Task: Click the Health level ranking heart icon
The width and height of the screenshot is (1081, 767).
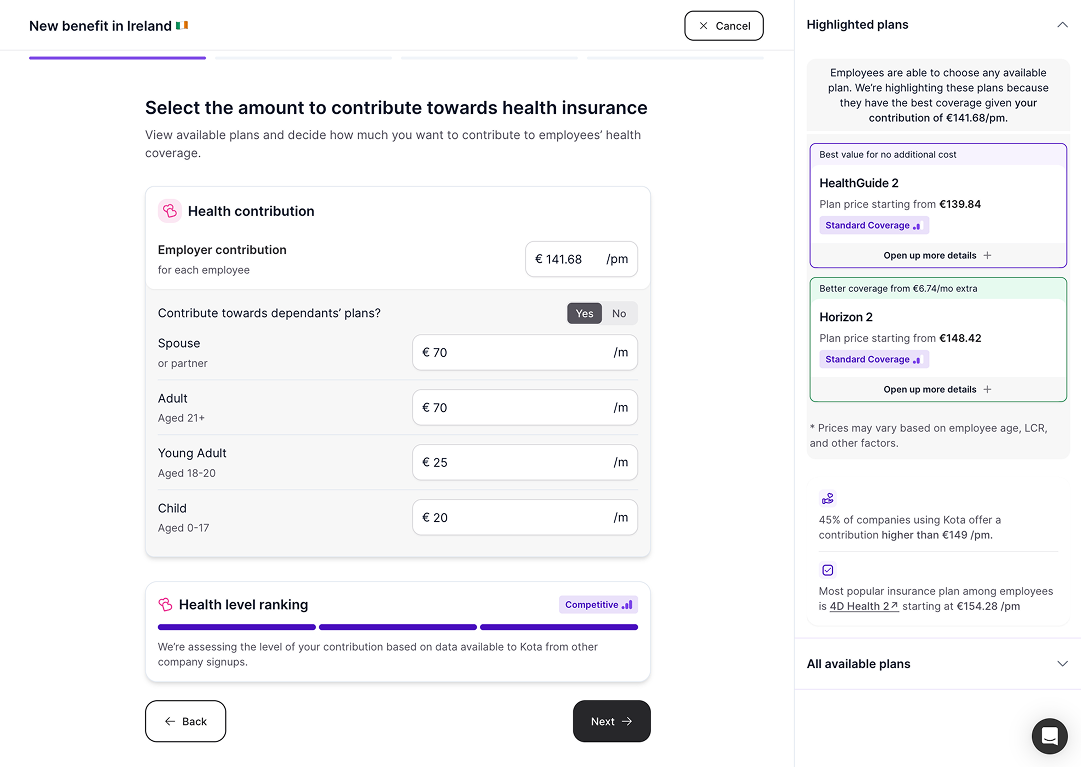Action: [165, 604]
